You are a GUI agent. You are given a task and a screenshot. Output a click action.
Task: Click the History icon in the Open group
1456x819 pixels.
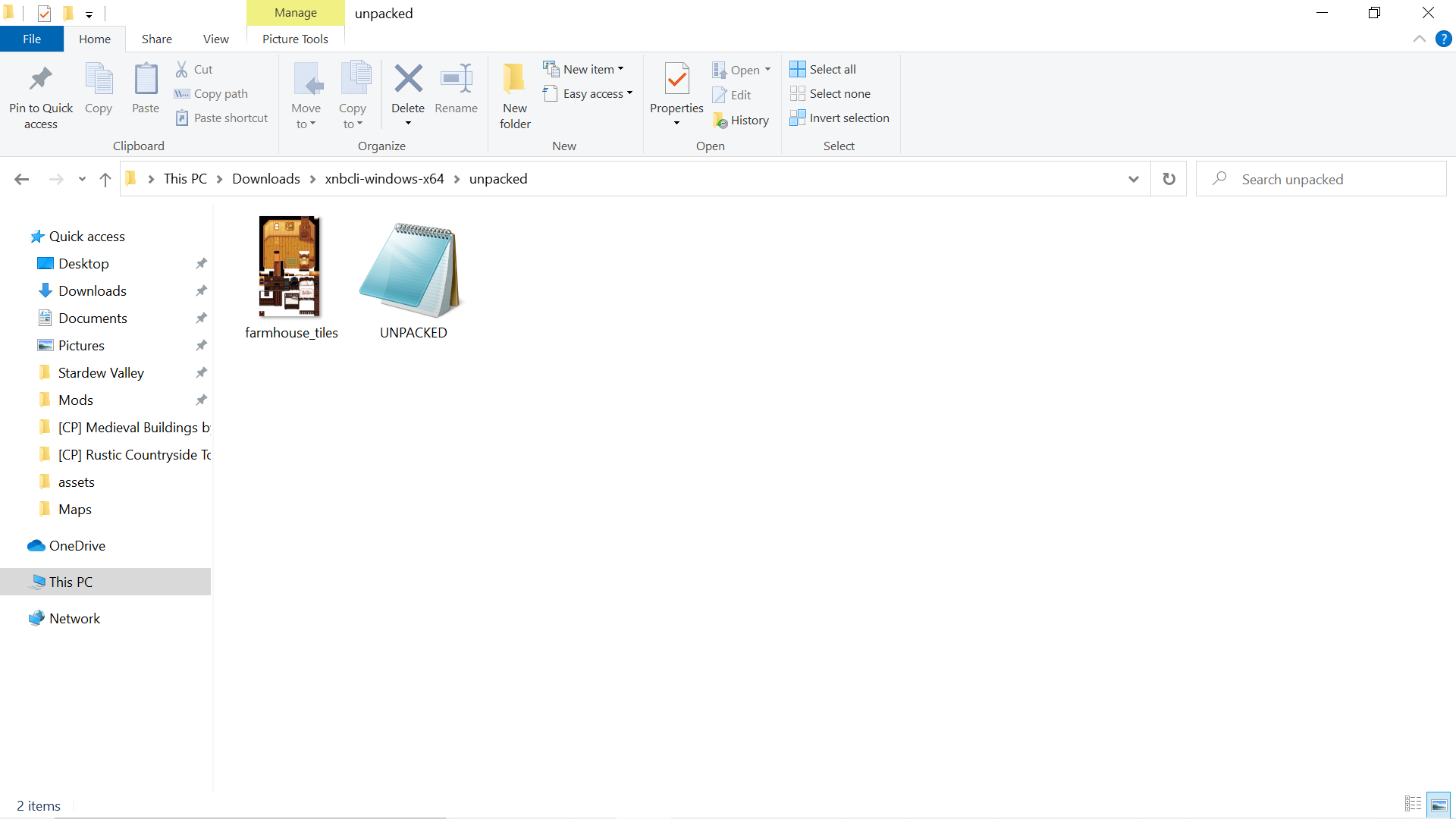(x=720, y=120)
